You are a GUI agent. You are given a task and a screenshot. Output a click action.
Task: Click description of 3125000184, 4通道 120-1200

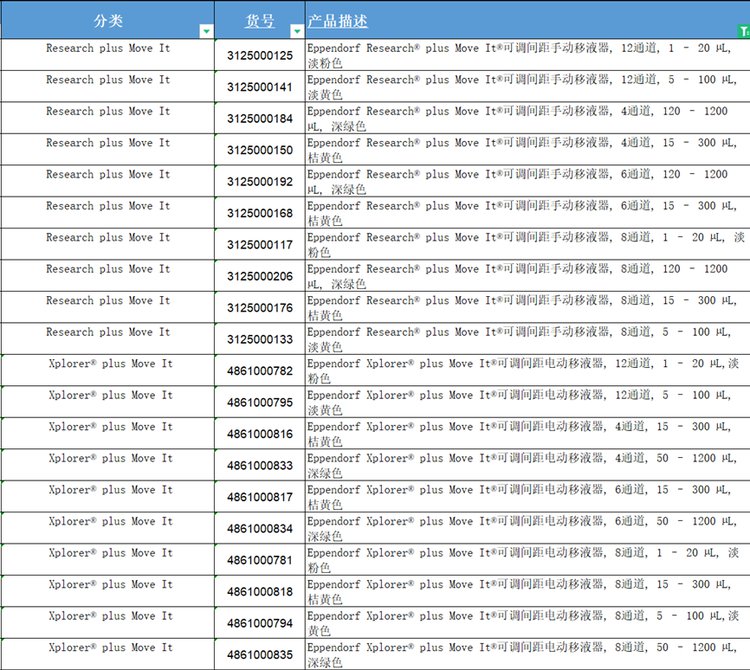coord(528,119)
